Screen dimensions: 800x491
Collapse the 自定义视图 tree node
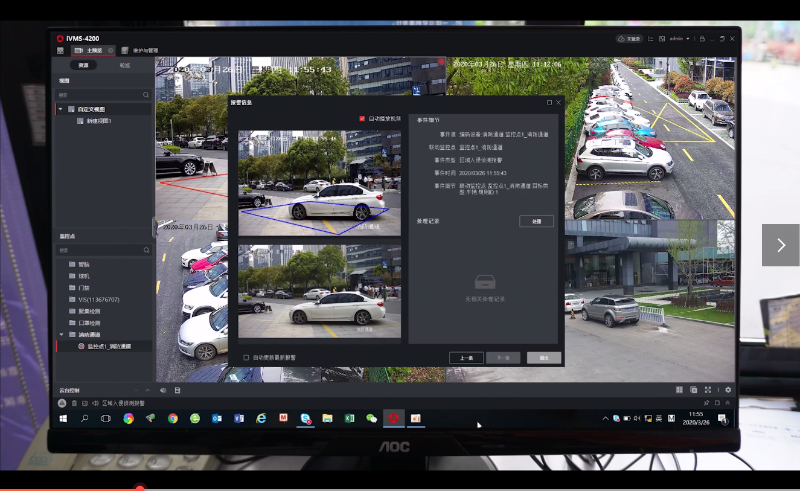pos(60,109)
